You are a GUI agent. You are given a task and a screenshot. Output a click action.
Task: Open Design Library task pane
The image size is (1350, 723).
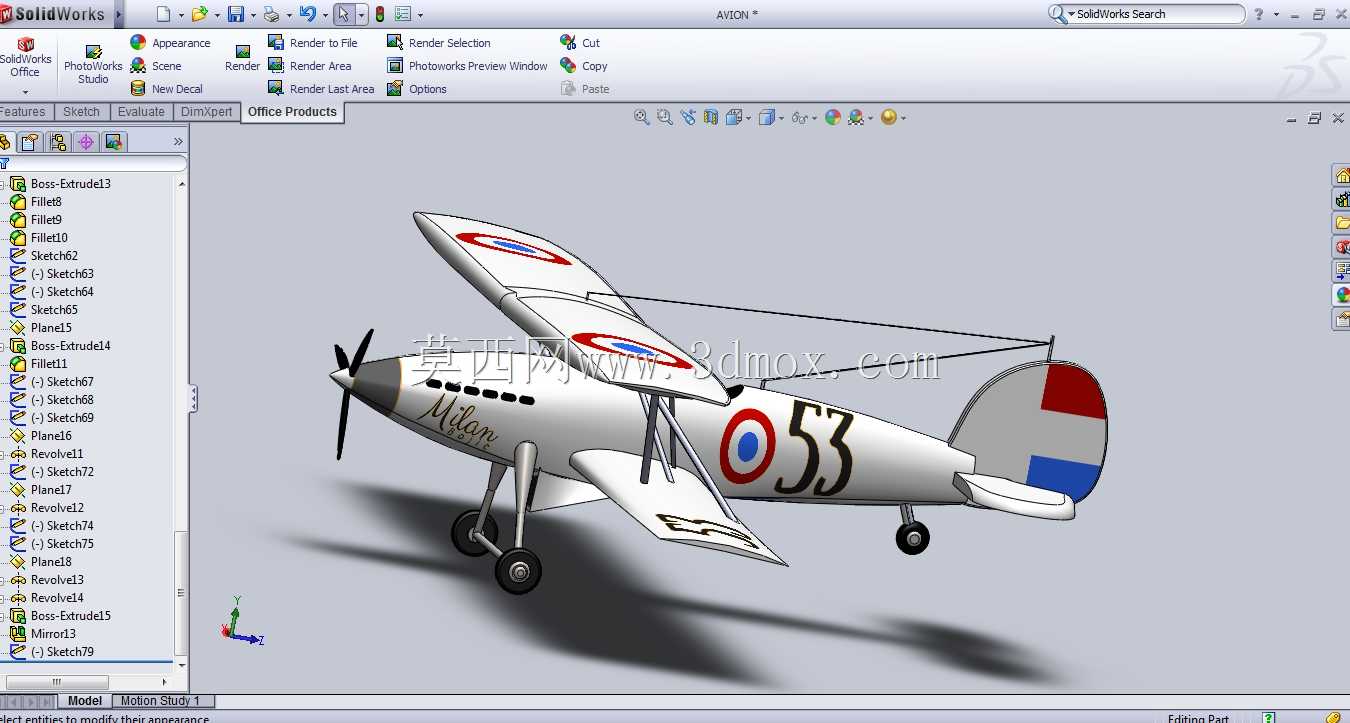[x=1342, y=199]
